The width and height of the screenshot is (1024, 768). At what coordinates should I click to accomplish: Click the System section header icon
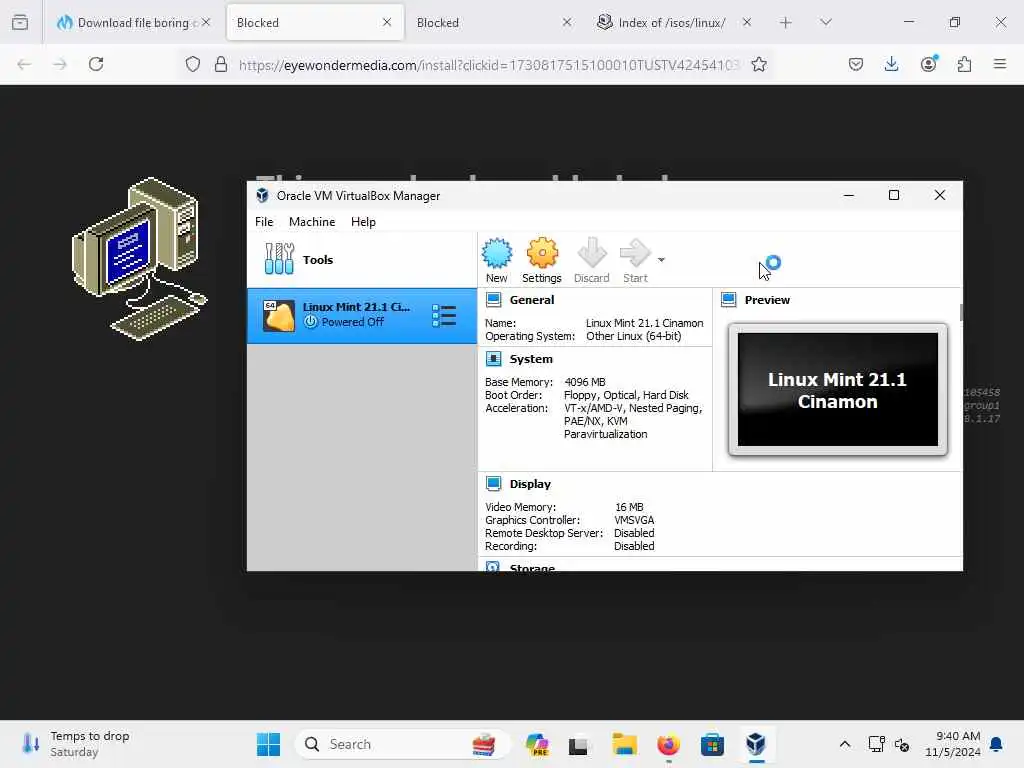click(x=494, y=359)
